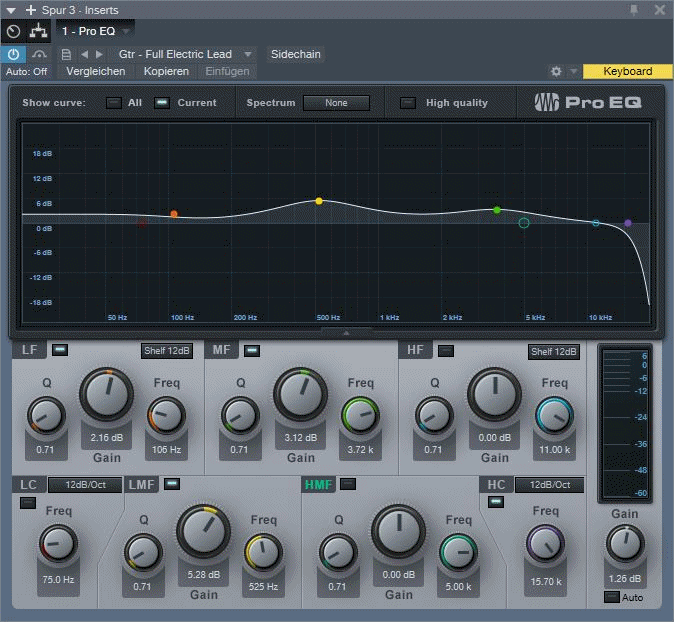
Task: Add insert with the plus icon
Action: (31, 10)
